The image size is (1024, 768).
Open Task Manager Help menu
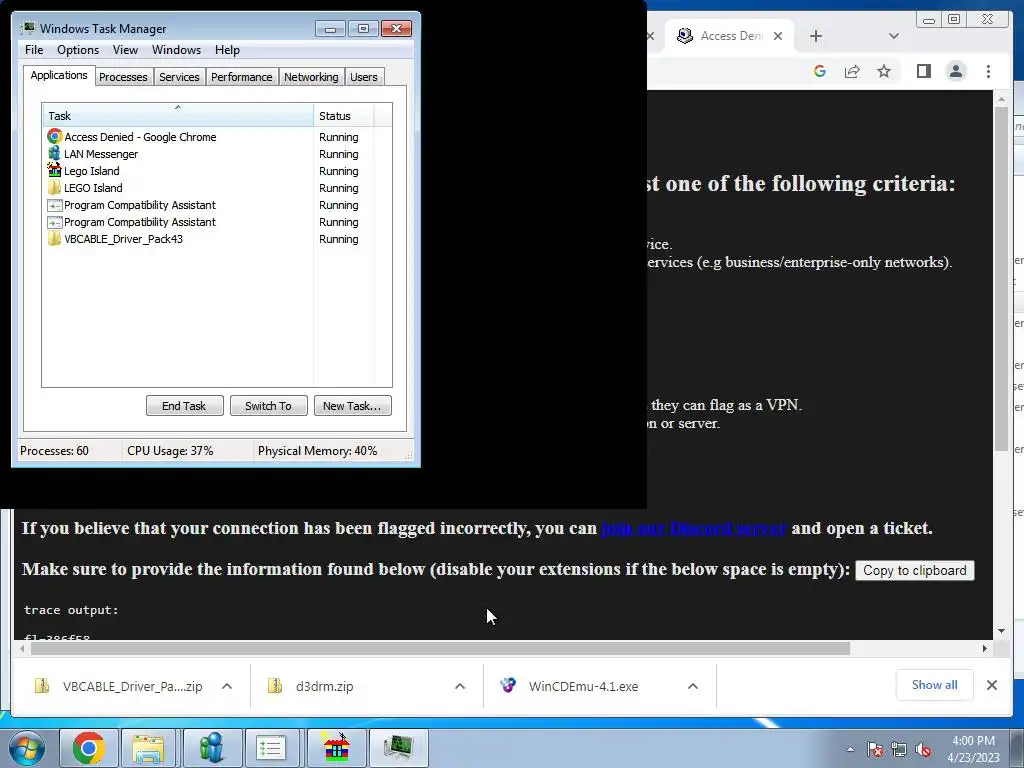click(227, 50)
